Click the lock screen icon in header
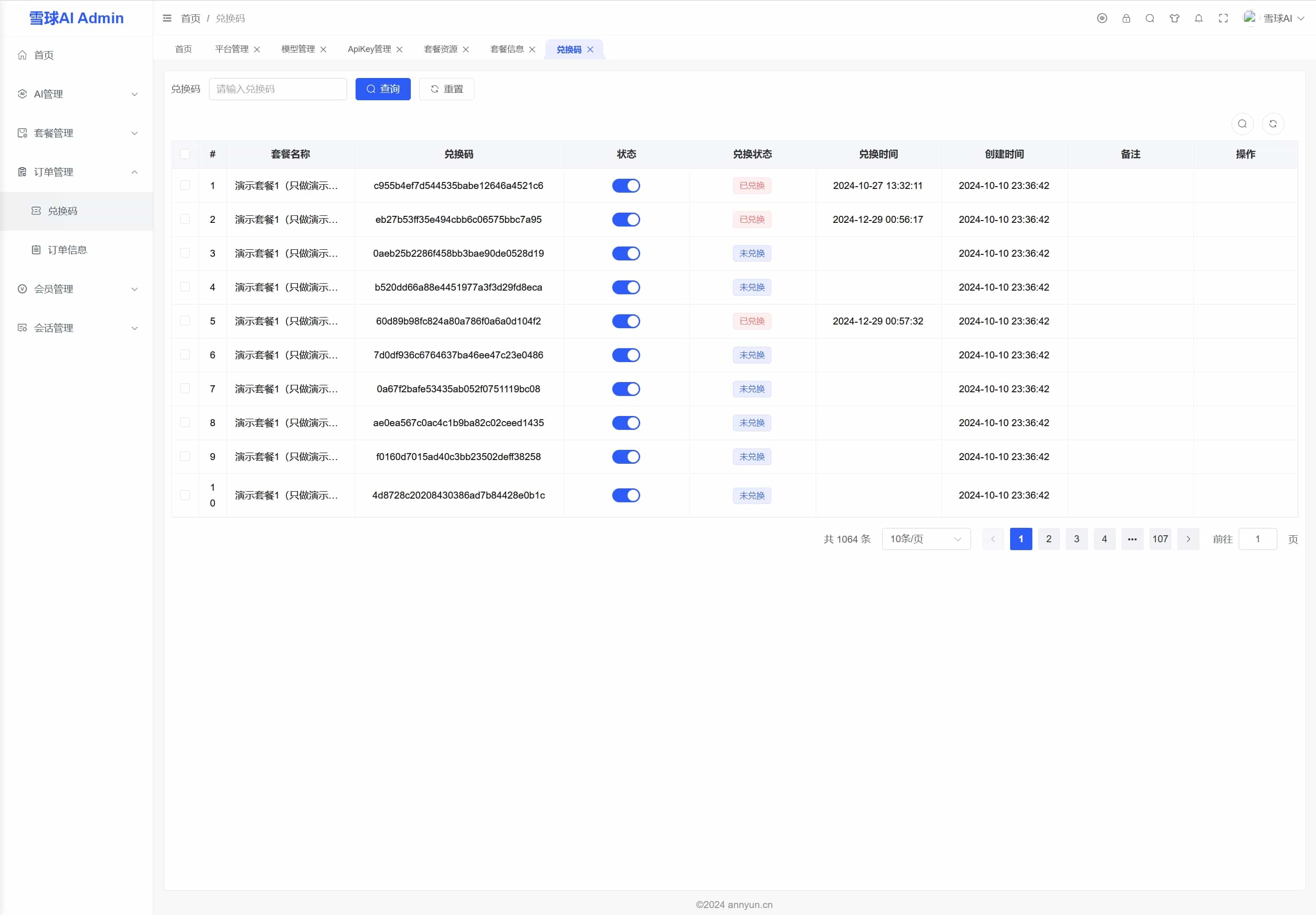This screenshot has width=1316, height=915. [1126, 19]
